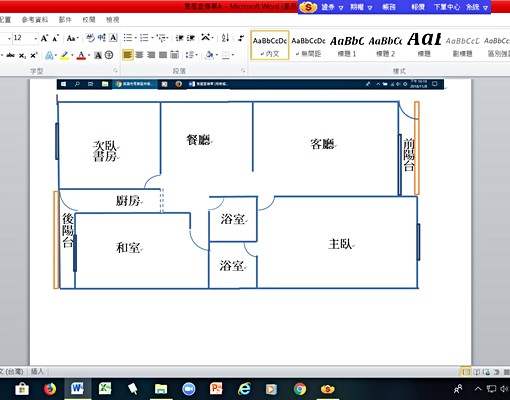Click the Chinese conversion icon in Font group

tap(102, 38)
